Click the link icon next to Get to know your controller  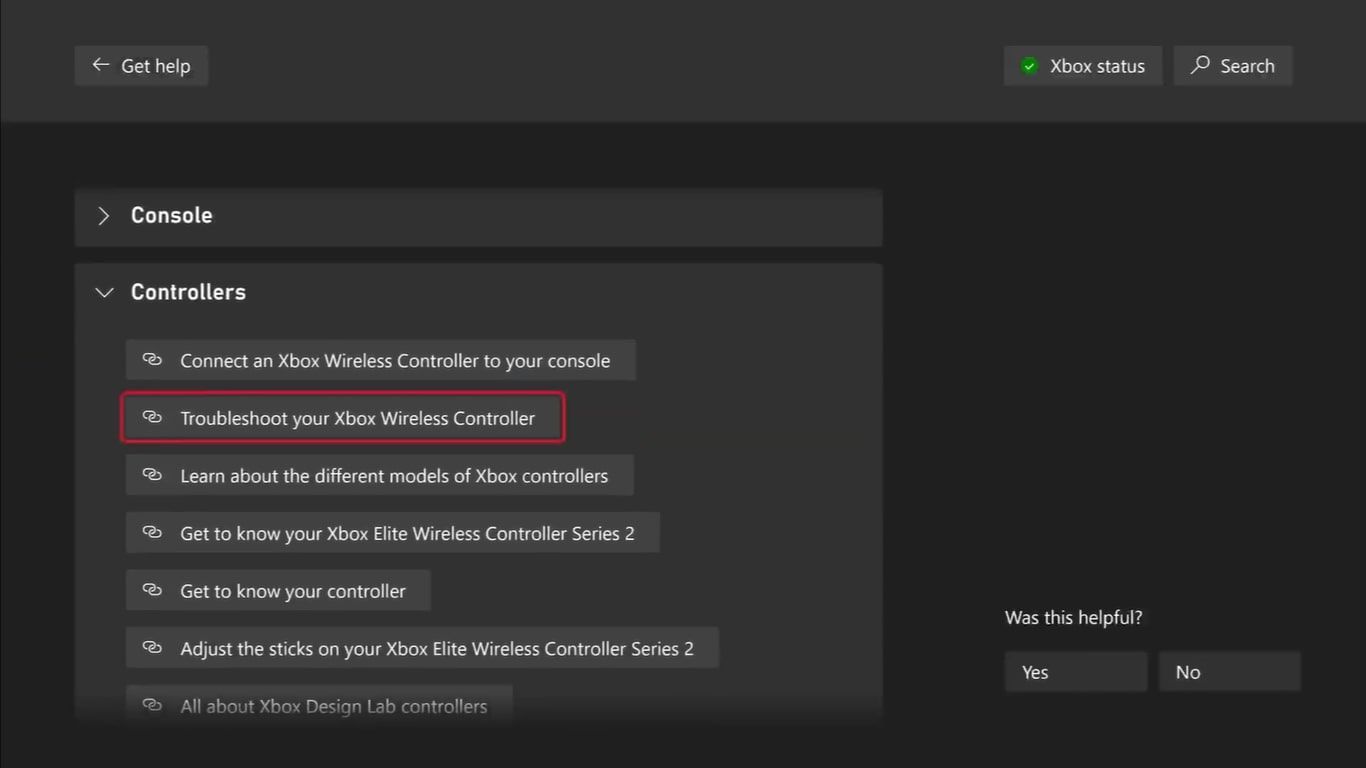[152, 590]
